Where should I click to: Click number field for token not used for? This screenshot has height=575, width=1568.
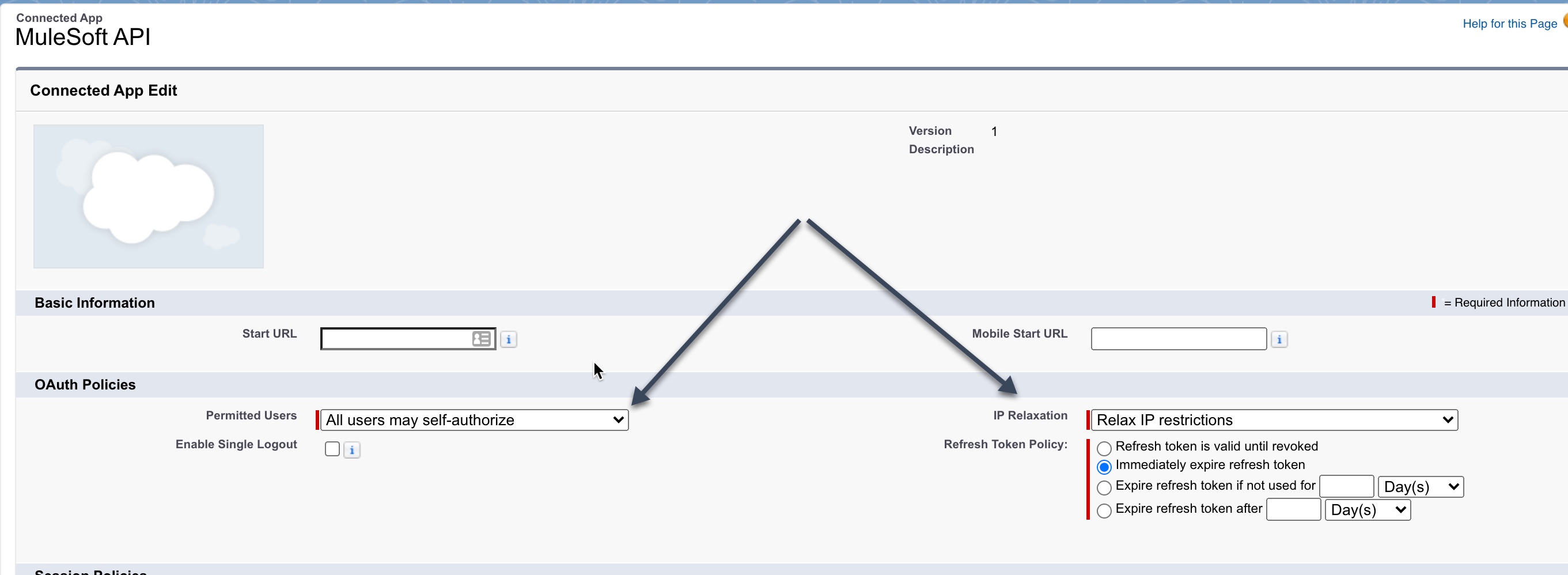click(1346, 487)
